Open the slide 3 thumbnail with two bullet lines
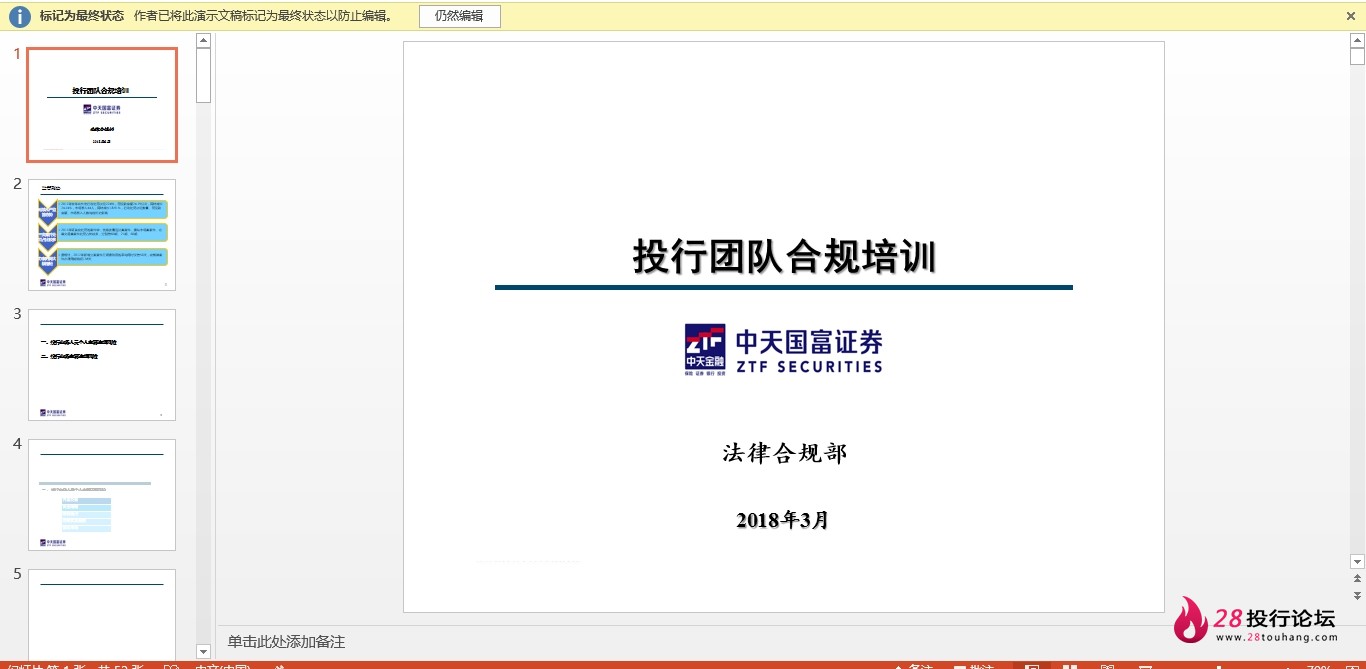The width and height of the screenshot is (1366, 669). coord(102,365)
